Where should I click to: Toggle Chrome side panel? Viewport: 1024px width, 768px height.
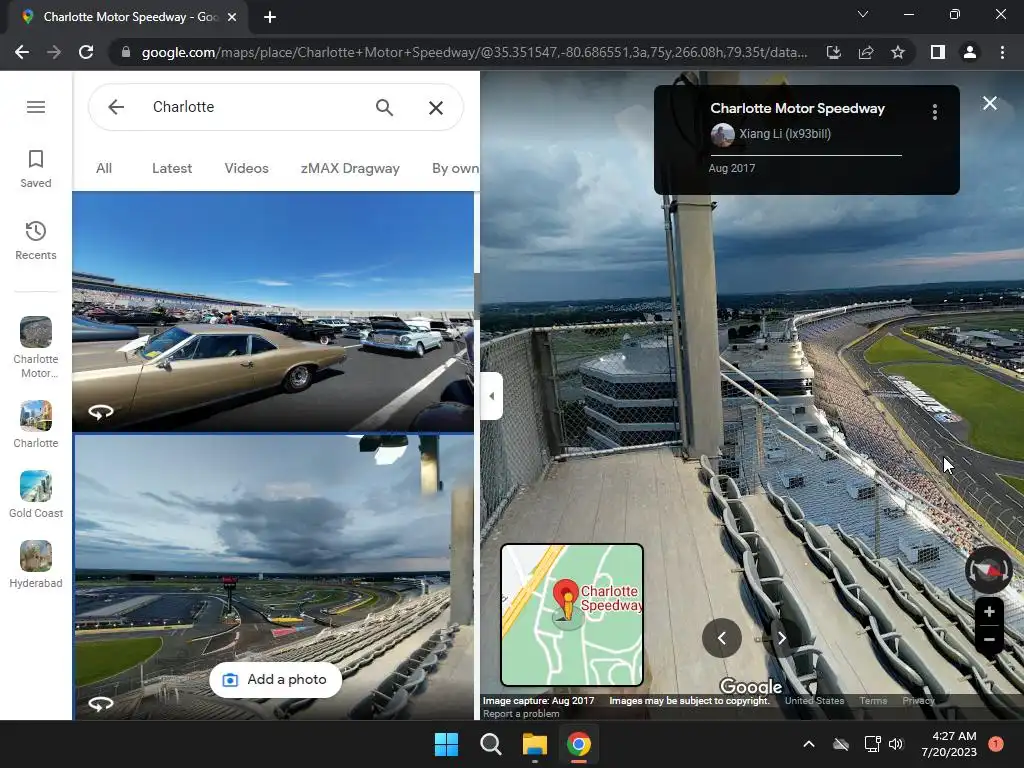pos(938,52)
